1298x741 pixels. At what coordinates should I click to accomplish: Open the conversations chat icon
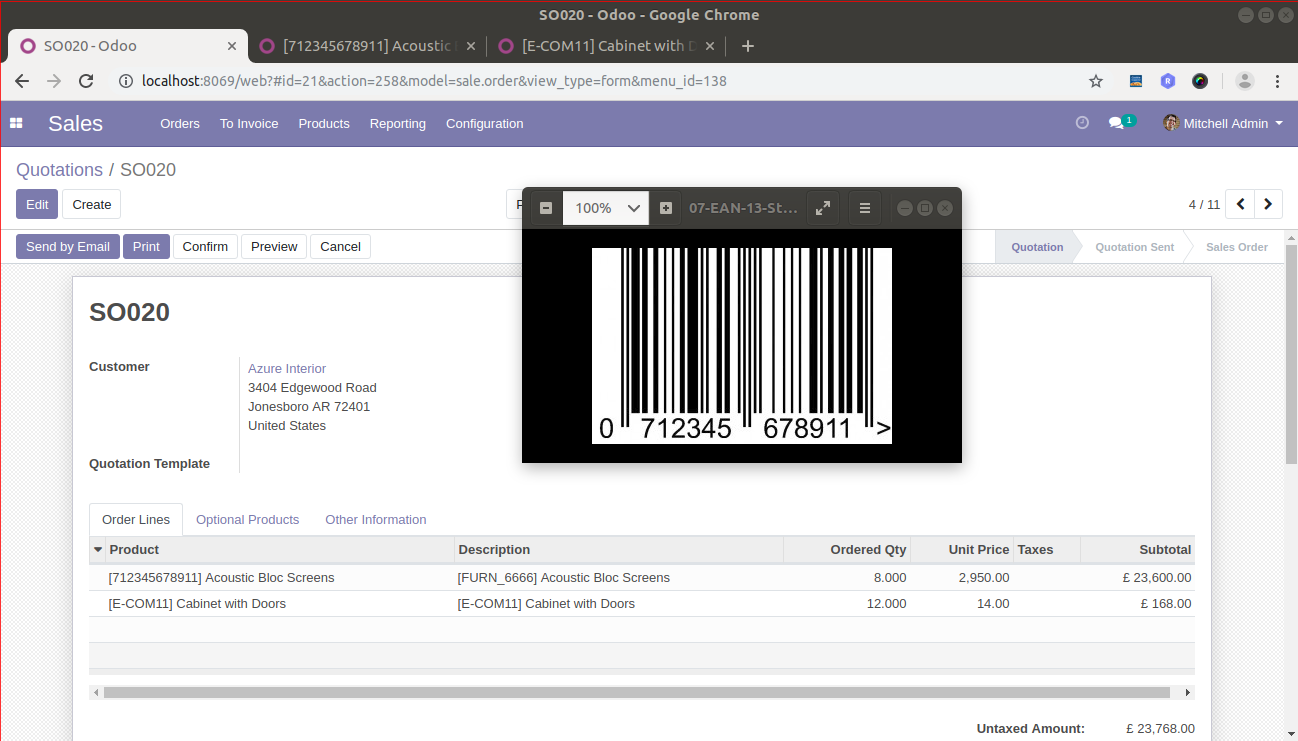pyautogui.click(x=1116, y=123)
